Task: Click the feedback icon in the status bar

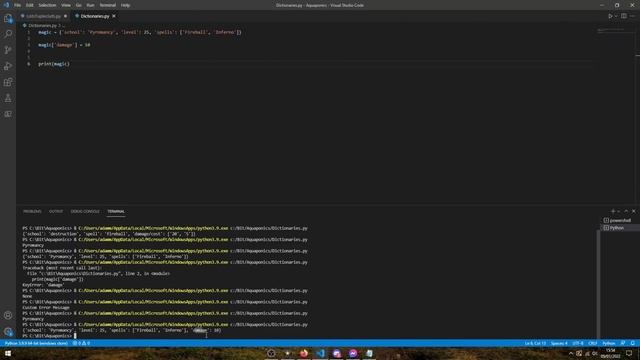Action: pos(623,343)
